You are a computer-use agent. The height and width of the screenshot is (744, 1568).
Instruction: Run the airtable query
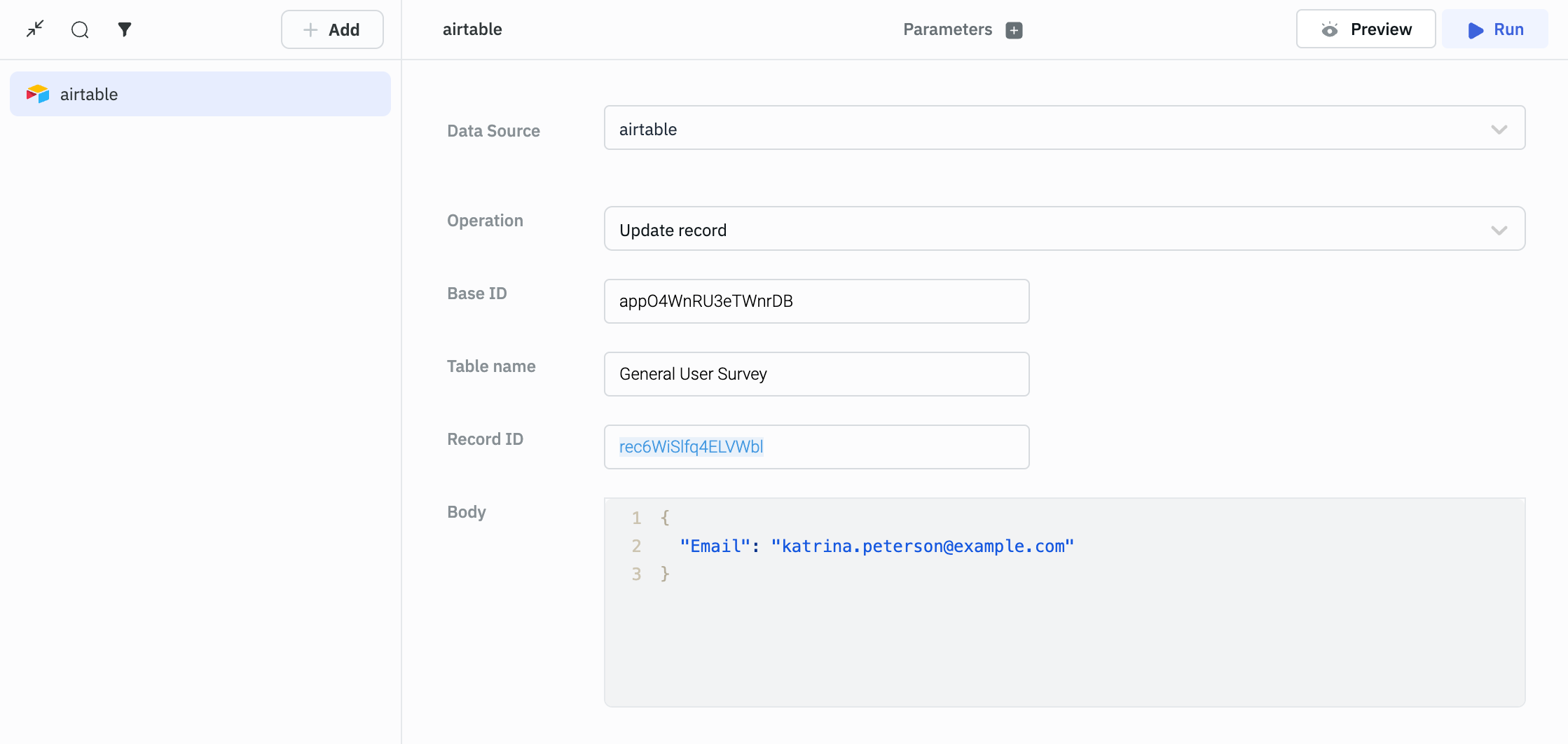[x=1495, y=29]
